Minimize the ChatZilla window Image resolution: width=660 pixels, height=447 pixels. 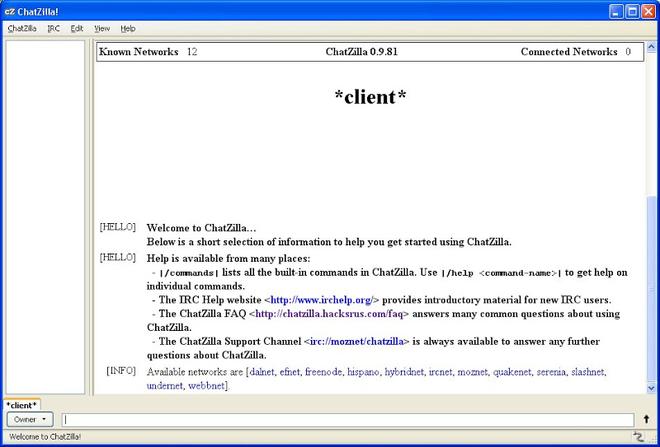(x=616, y=12)
